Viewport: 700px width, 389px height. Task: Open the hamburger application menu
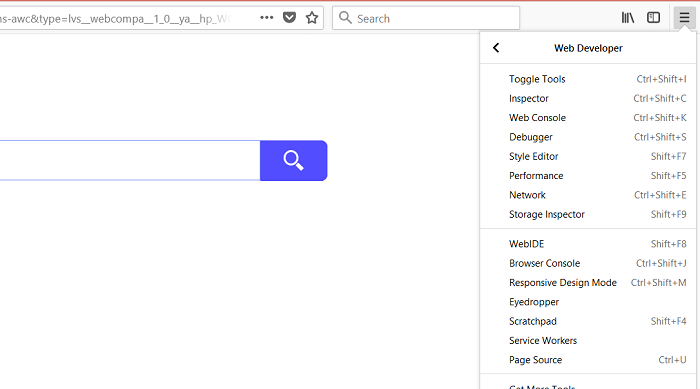pyautogui.click(x=684, y=18)
